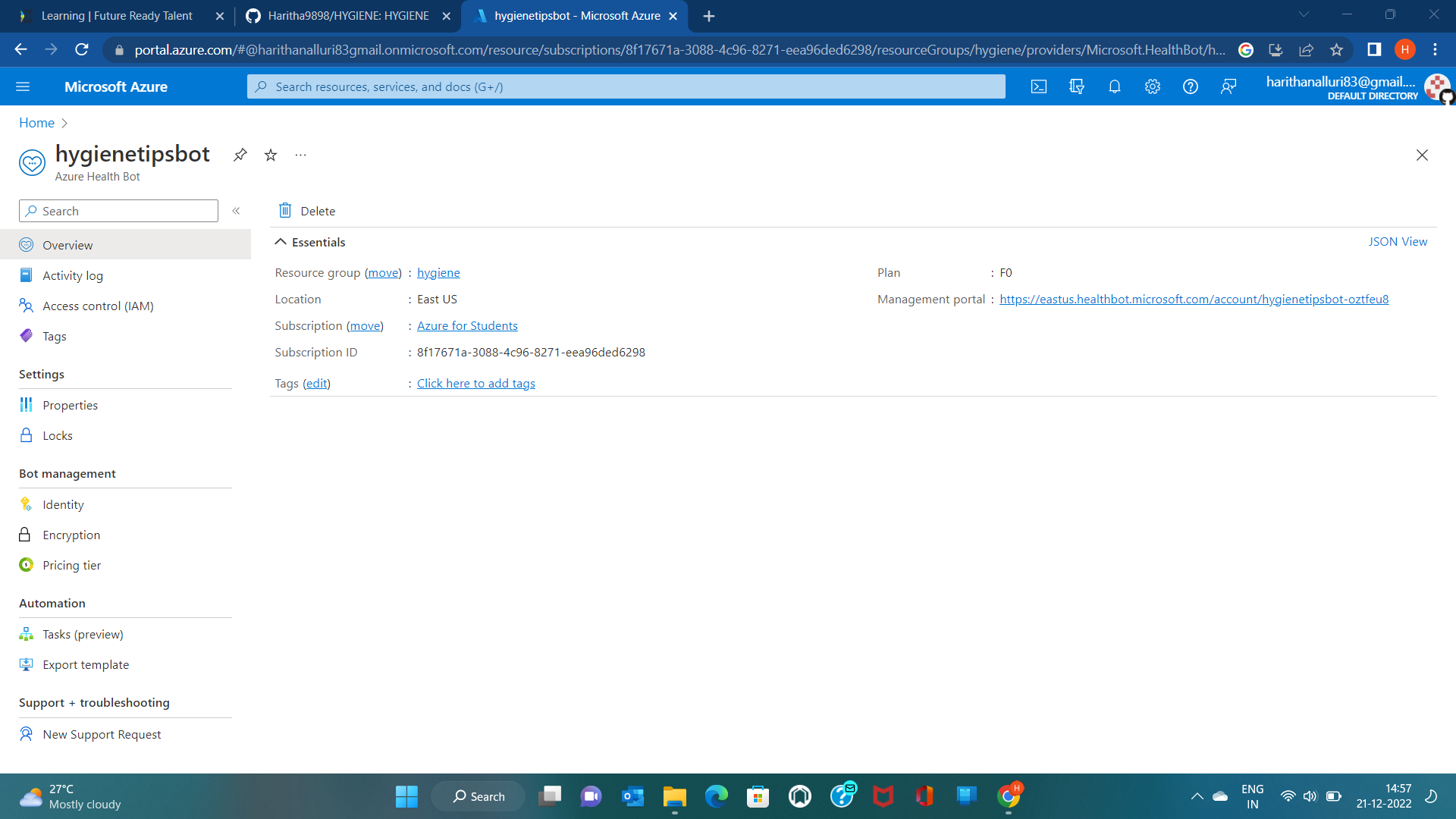1456x819 pixels.
Task: Open the Directories and subscriptions filter icon
Action: (1076, 87)
